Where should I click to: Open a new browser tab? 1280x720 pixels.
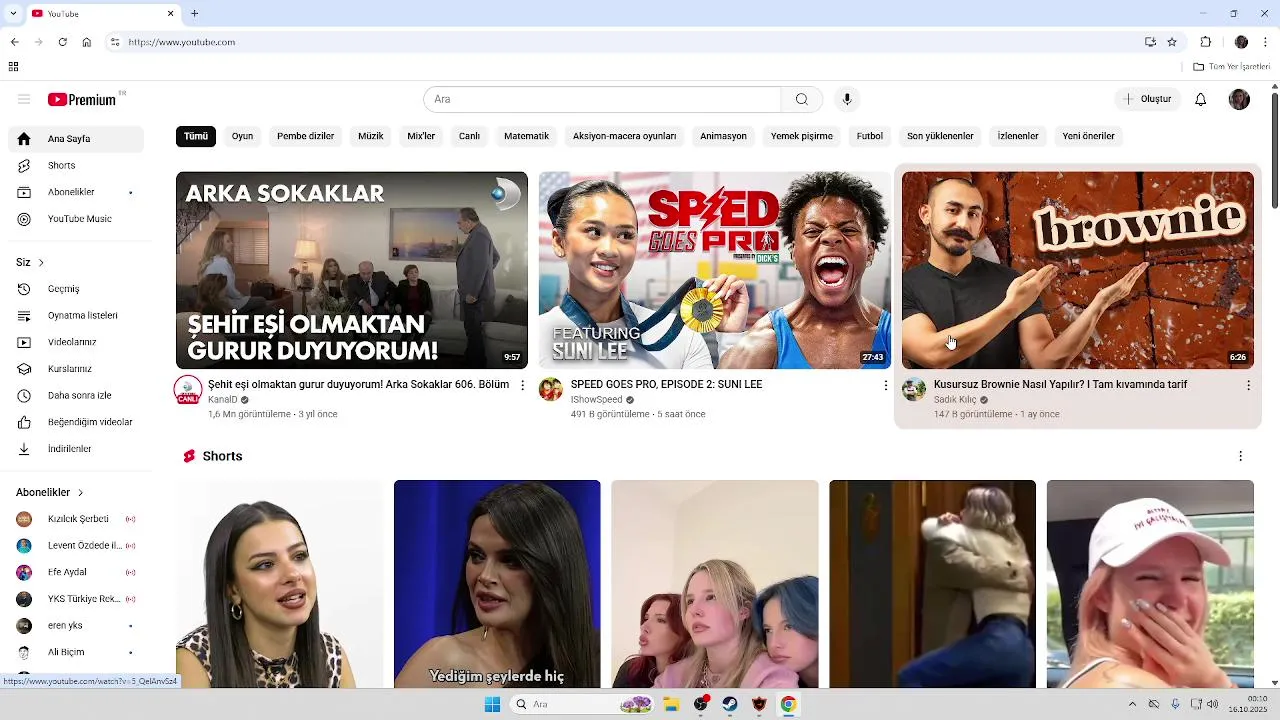[x=194, y=14]
